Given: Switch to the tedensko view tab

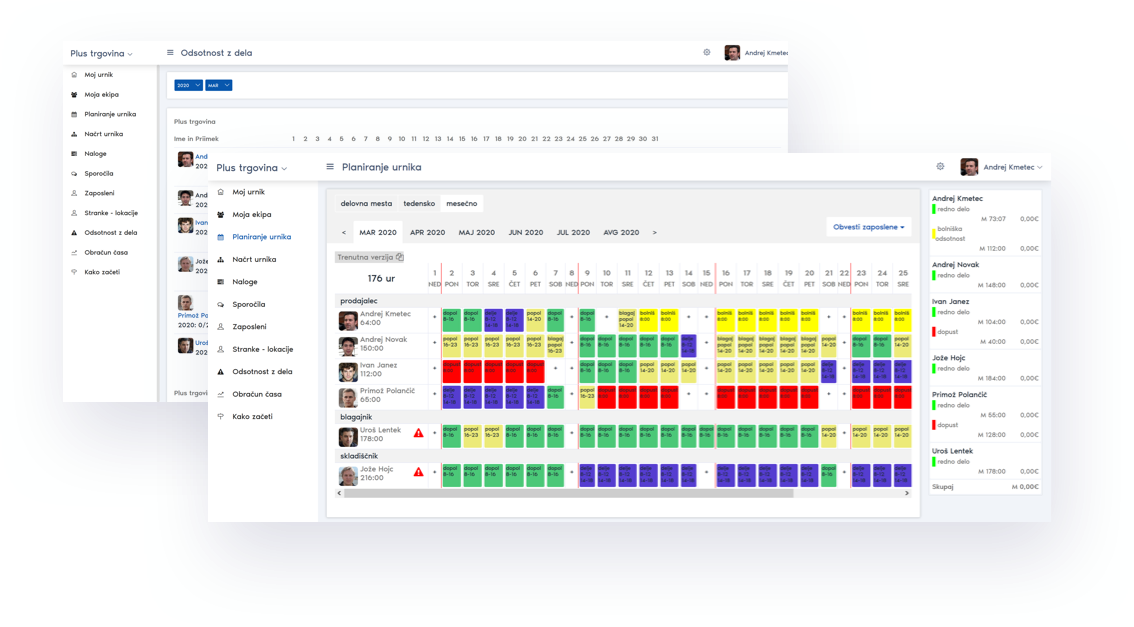Looking at the screenshot, I should [419, 203].
